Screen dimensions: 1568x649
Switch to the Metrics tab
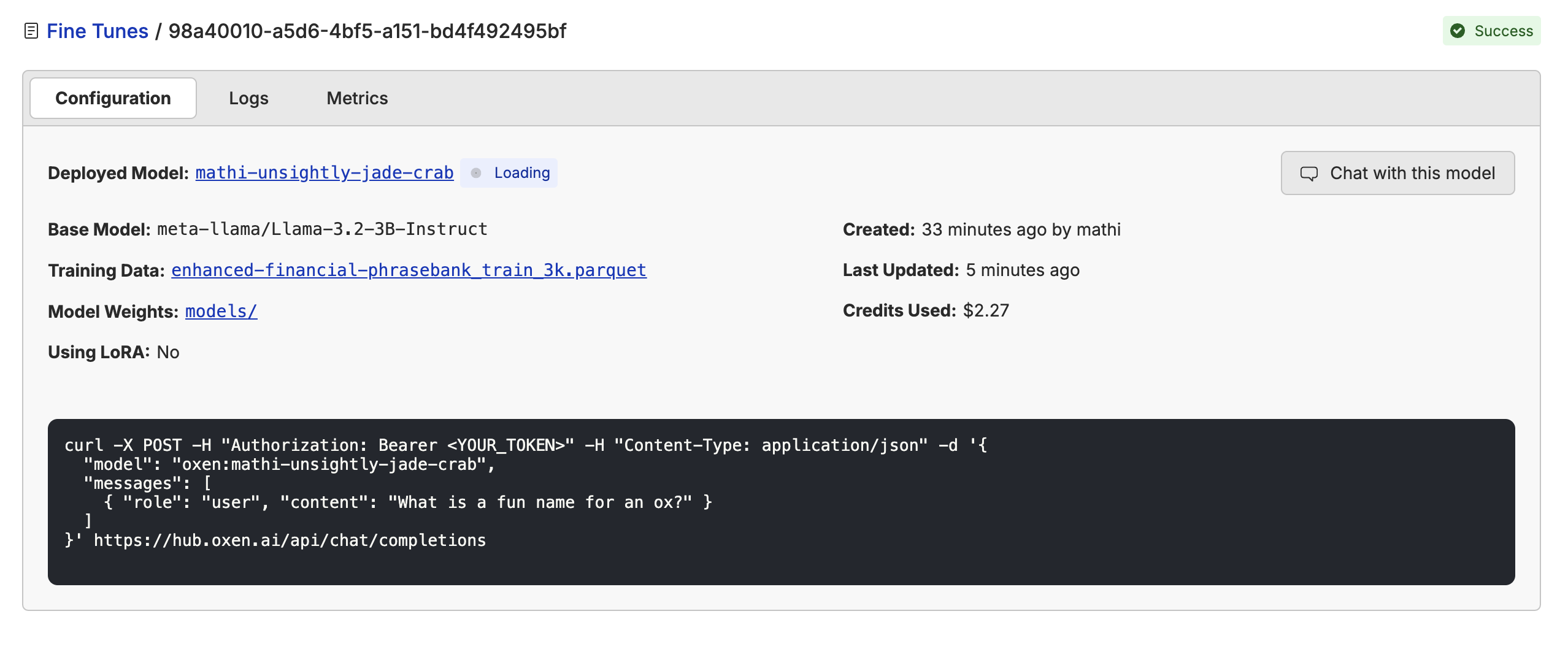pyautogui.click(x=356, y=98)
